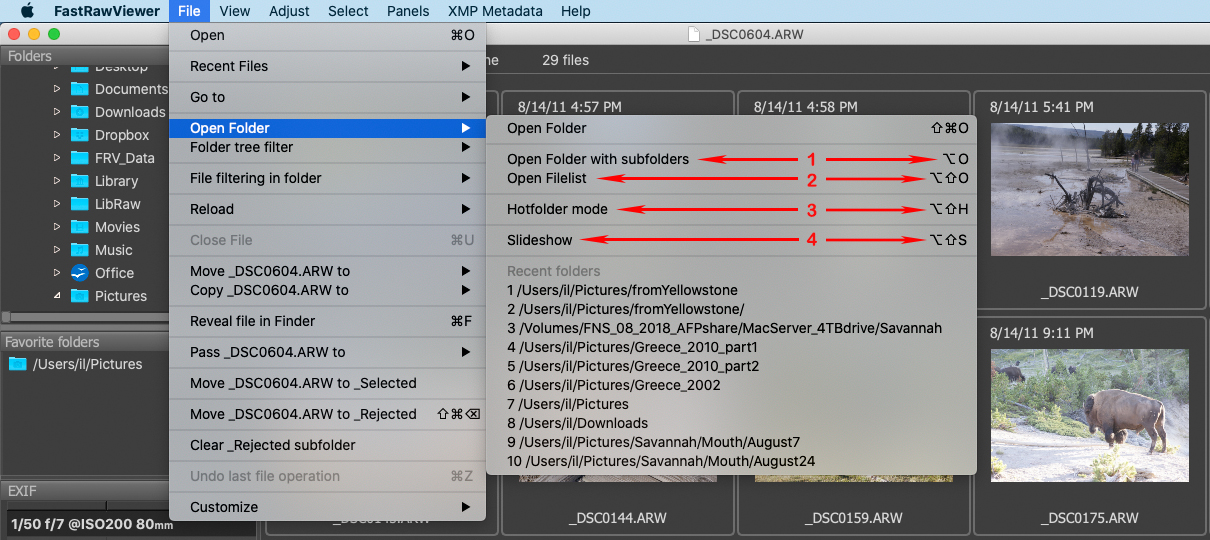The image size is (1210, 540).
Task: Click the Apple logo menu icon
Action: point(27,11)
